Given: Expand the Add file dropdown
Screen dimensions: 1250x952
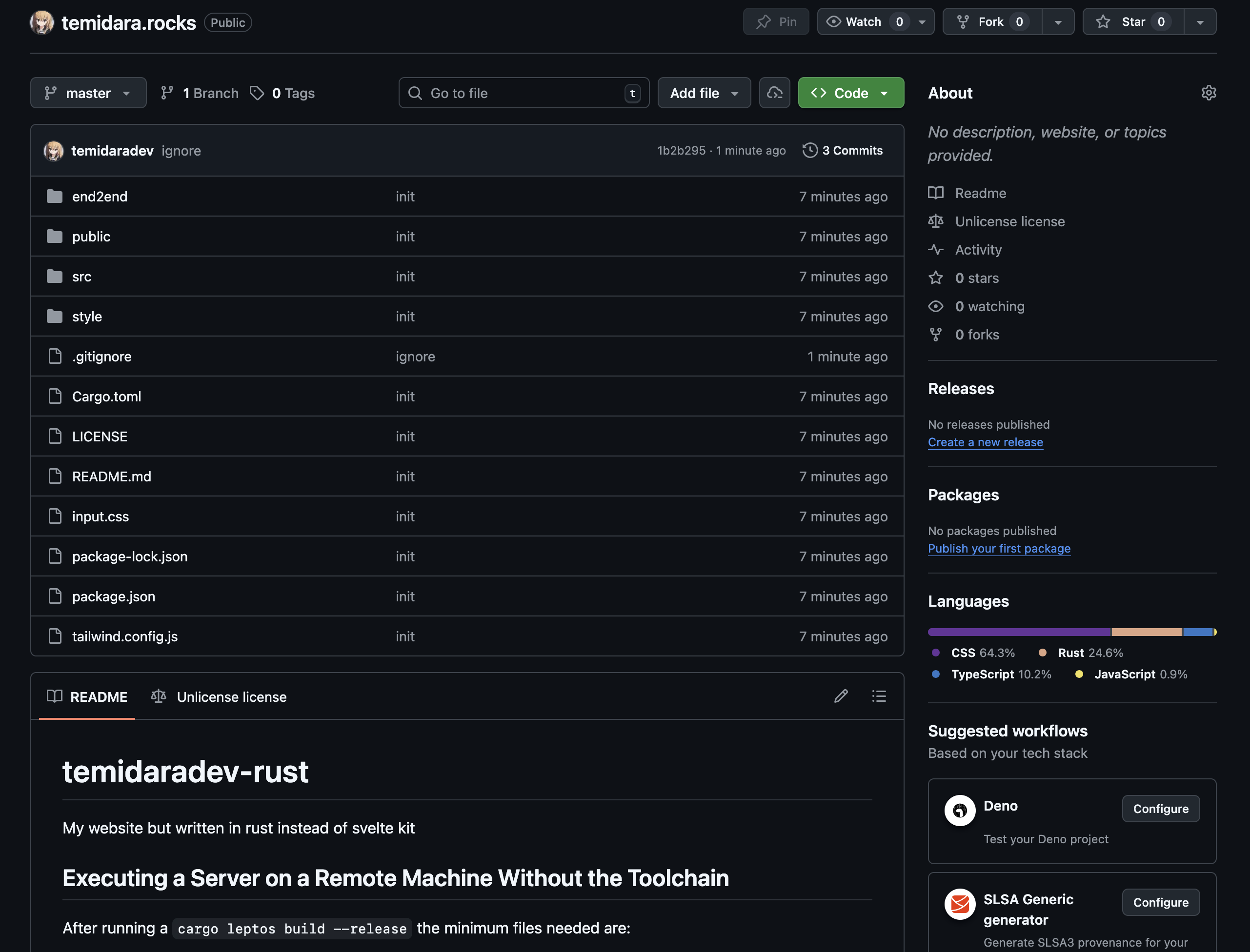Looking at the screenshot, I should point(704,93).
